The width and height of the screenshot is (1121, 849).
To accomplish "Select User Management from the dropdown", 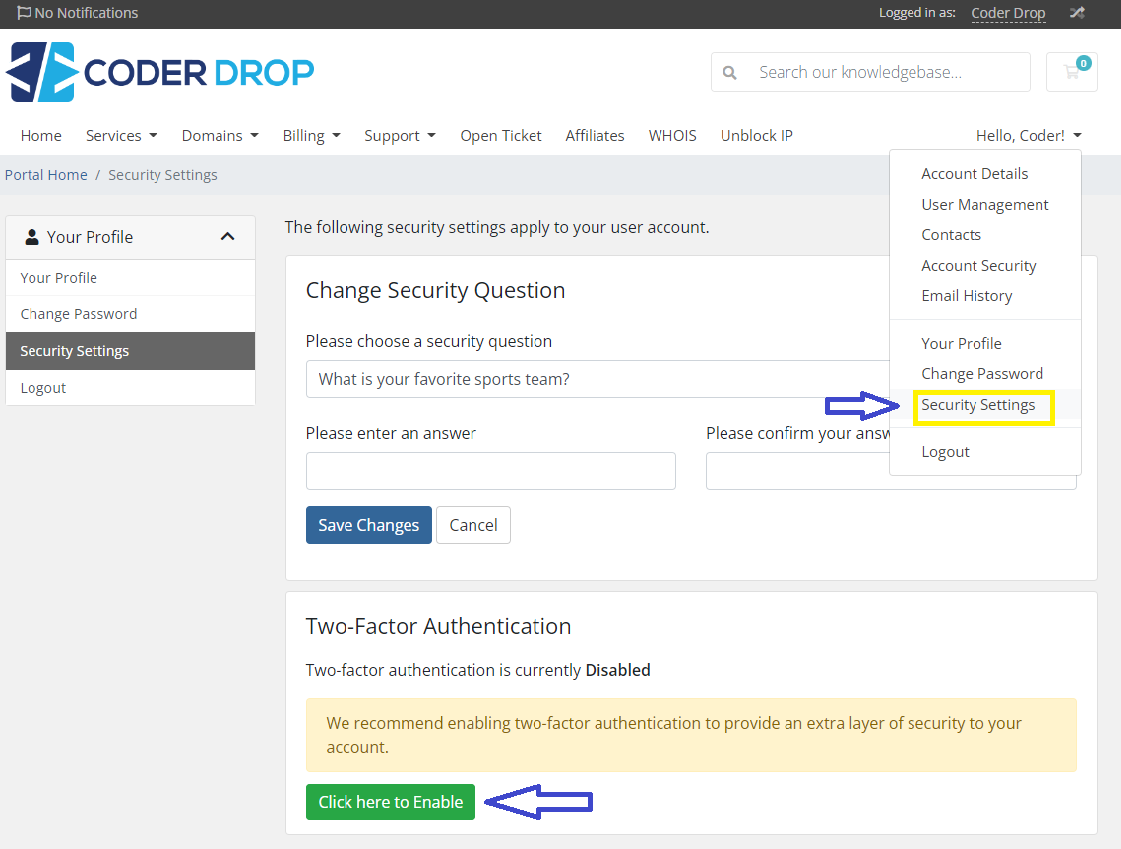I will coord(984,204).
